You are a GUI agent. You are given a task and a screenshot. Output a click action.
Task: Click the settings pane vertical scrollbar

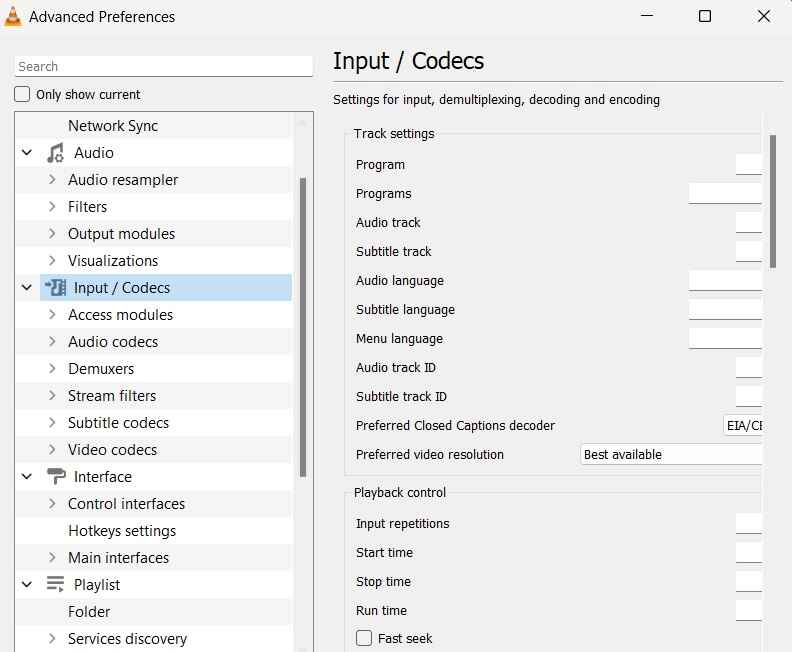point(772,201)
